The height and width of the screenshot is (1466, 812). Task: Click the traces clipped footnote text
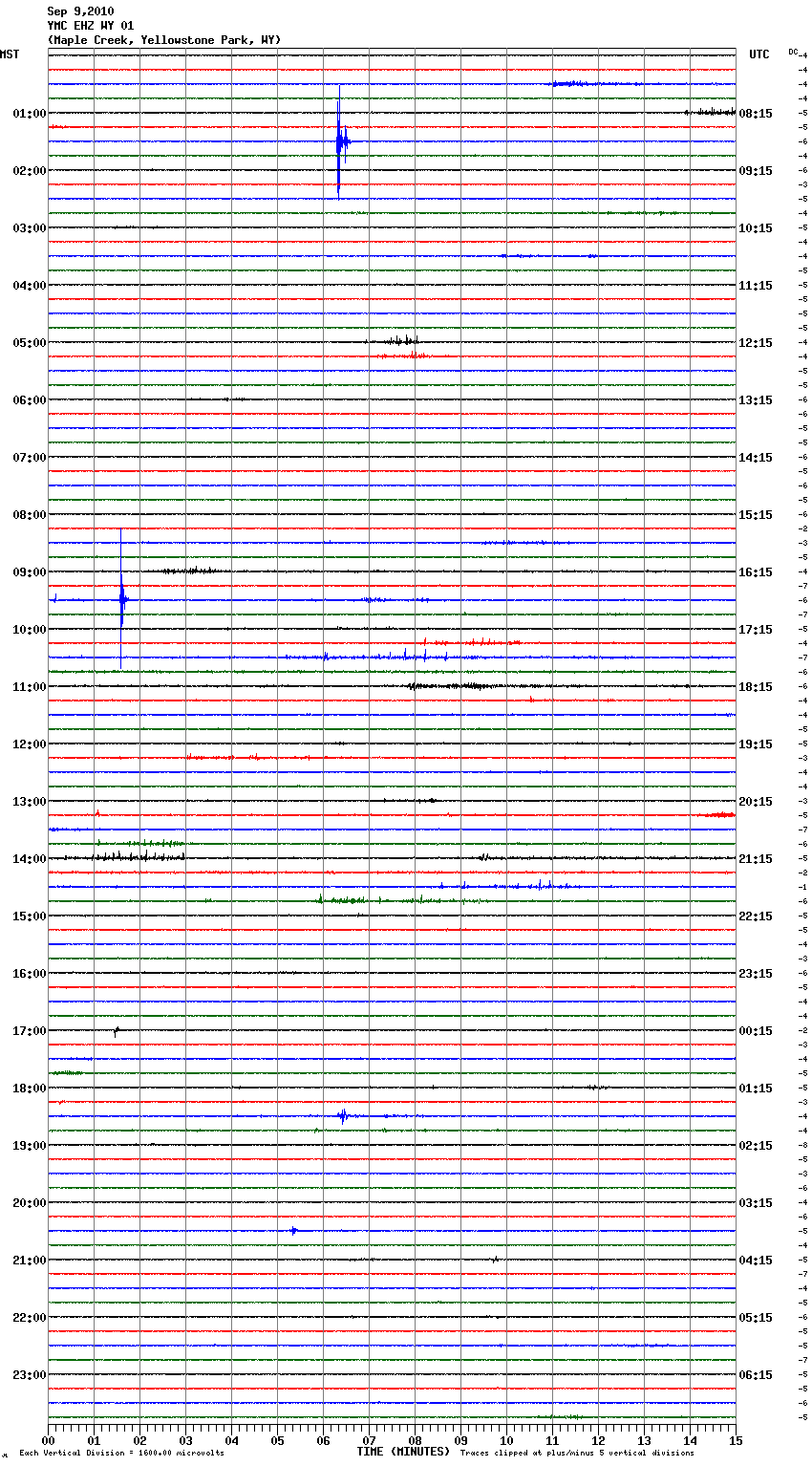pyautogui.click(x=577, y=1454)
